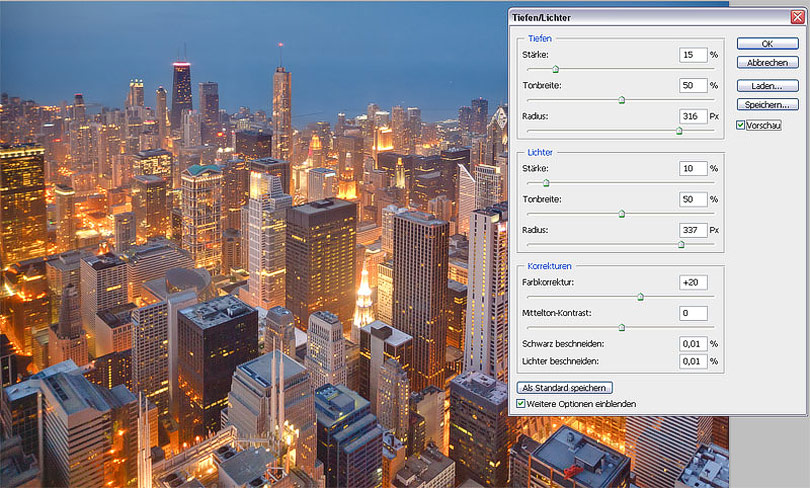This screenshot has height=488, width=810.
Task: Click the Tiefen Tonbreite slider handle
Action: point(622,100)
